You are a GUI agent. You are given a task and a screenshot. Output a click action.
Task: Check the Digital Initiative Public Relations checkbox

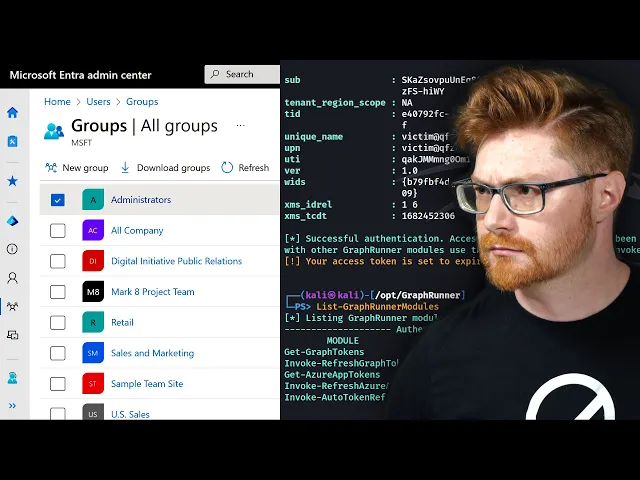[x=58, y=261]
